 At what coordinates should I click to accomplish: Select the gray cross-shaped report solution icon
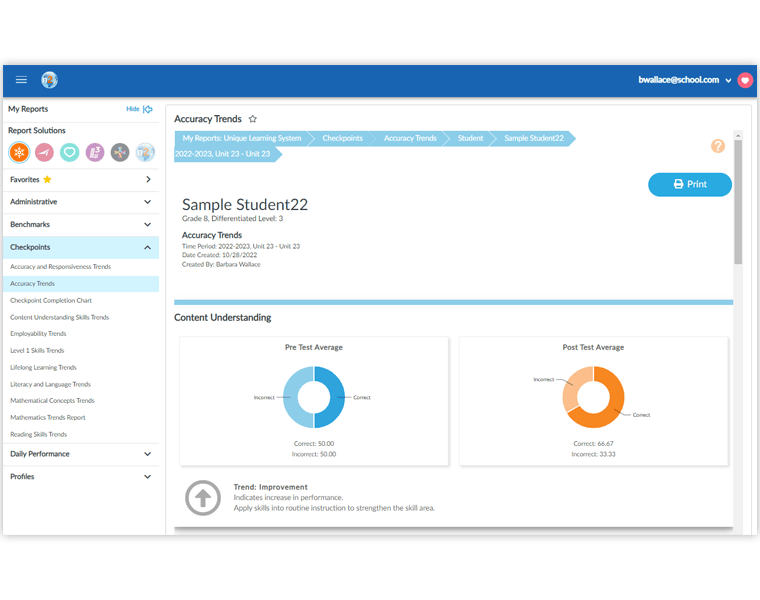click(120, 153)
